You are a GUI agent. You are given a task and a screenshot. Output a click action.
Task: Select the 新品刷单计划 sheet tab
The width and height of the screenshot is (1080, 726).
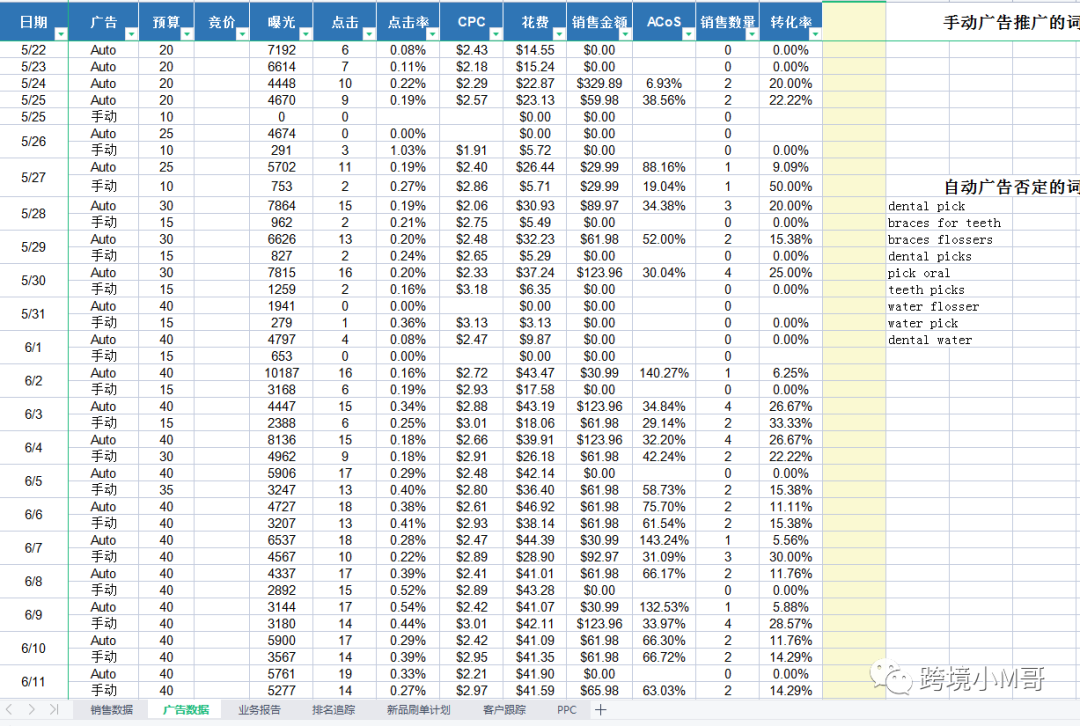(420, 710)
